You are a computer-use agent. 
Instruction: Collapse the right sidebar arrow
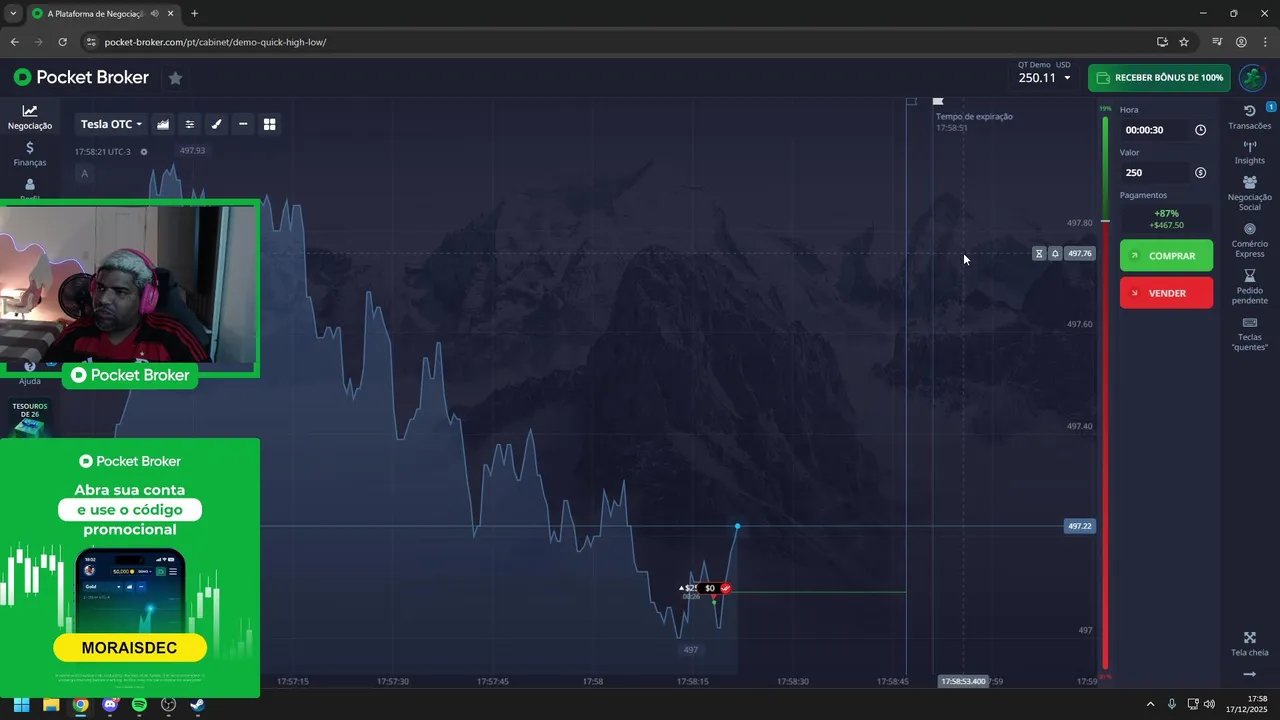[1250, 675]
